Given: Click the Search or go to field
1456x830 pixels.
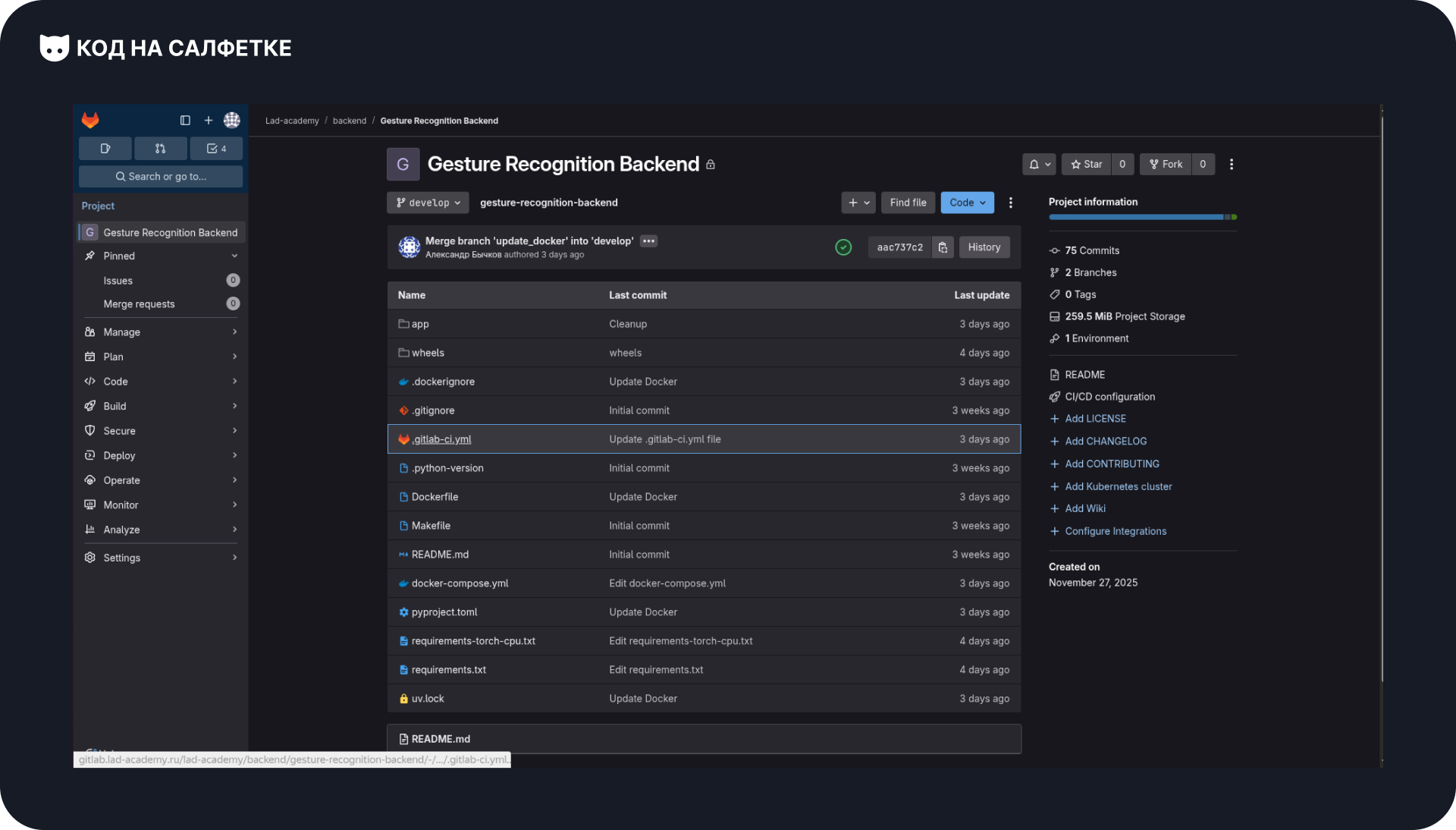Looking at the screenshot, I should (x=161, y=176).
